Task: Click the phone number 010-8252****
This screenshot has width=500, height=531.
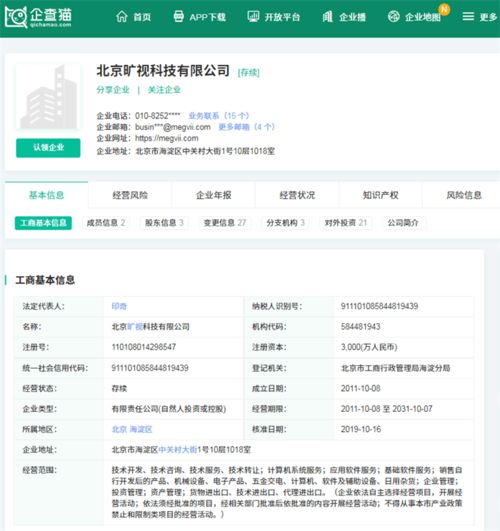Action: (158, 116)
